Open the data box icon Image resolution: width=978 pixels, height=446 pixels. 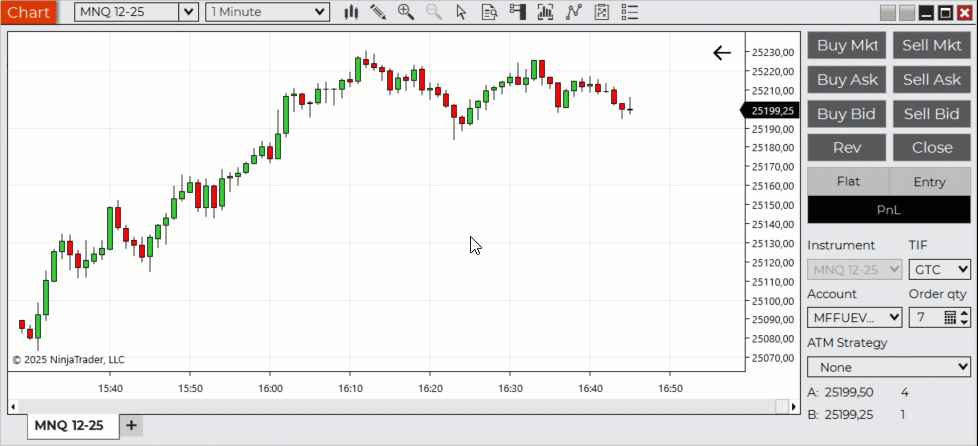pyautogui.click(x=489, y=12)
